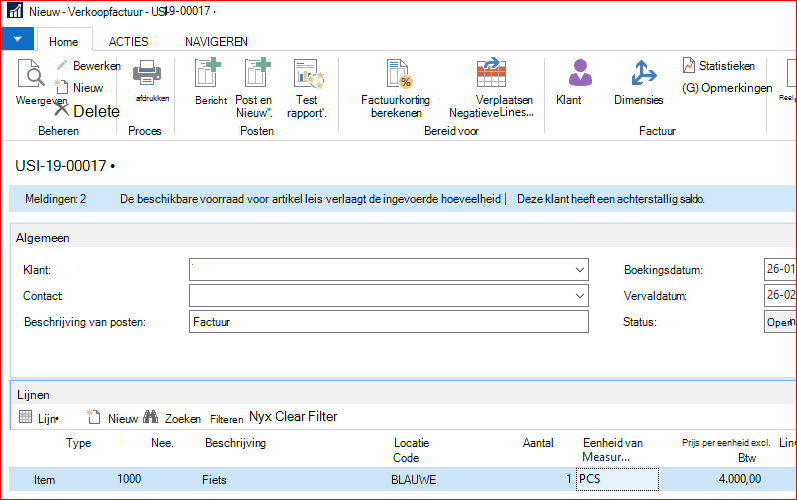
Task: Switch to the NAVIGEREN tab
Action: 217,42
